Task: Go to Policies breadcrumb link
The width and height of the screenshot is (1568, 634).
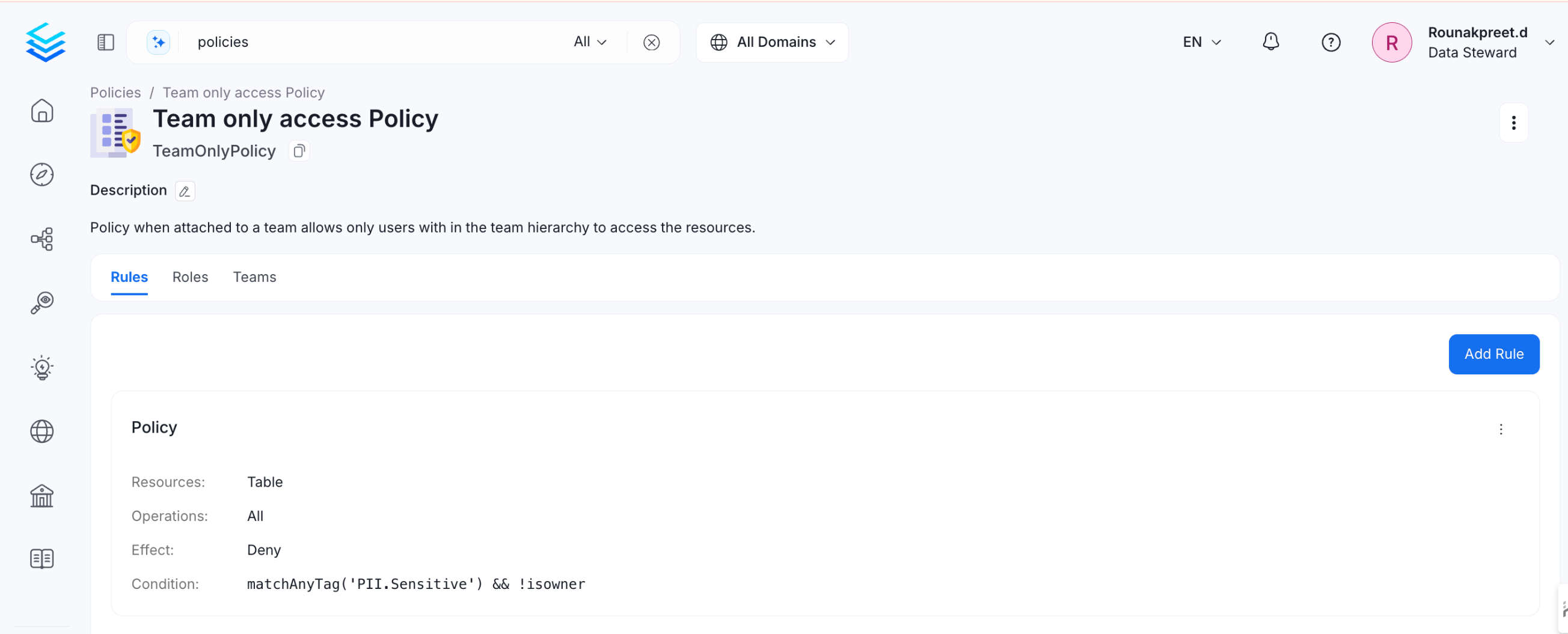Action: 115,93
